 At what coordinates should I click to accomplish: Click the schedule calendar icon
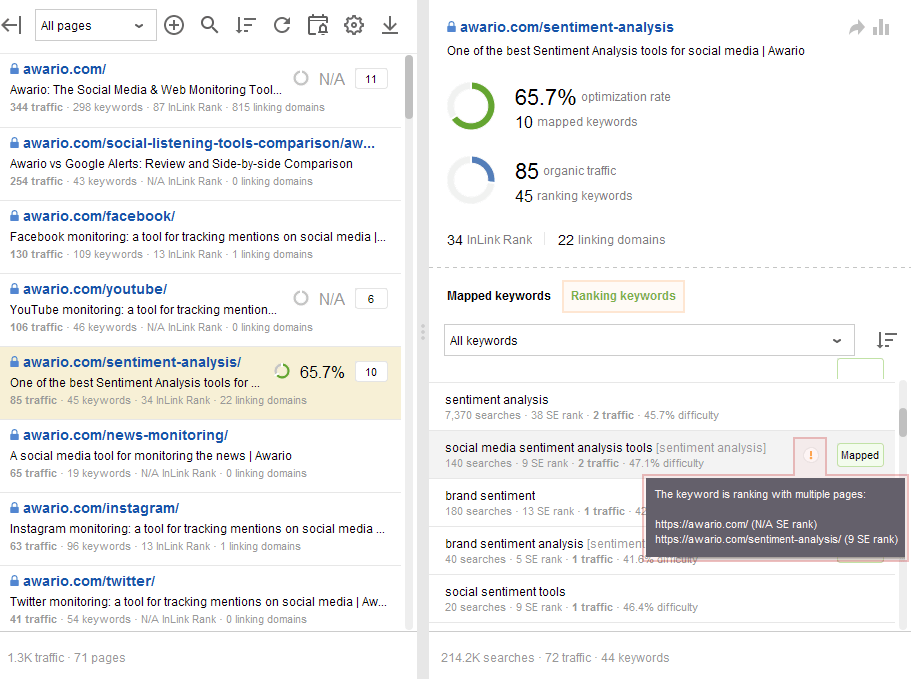click(x=318, y=25)
